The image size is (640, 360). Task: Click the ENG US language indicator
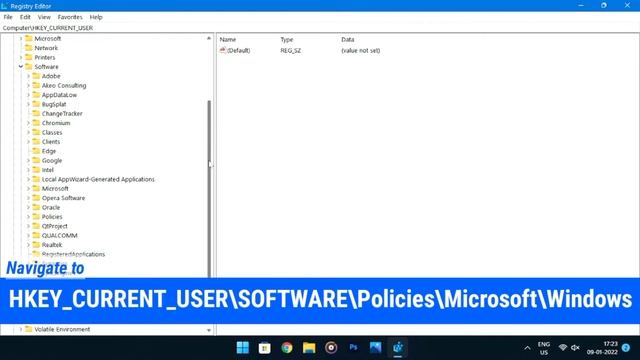tap(544, 348)
